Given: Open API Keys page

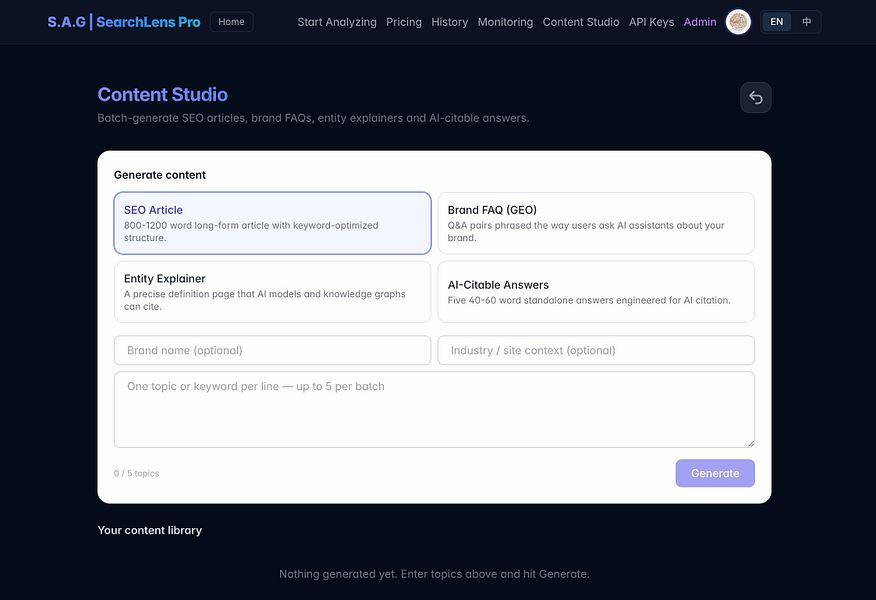Looking at the screenshot, I should click(651, 22).
